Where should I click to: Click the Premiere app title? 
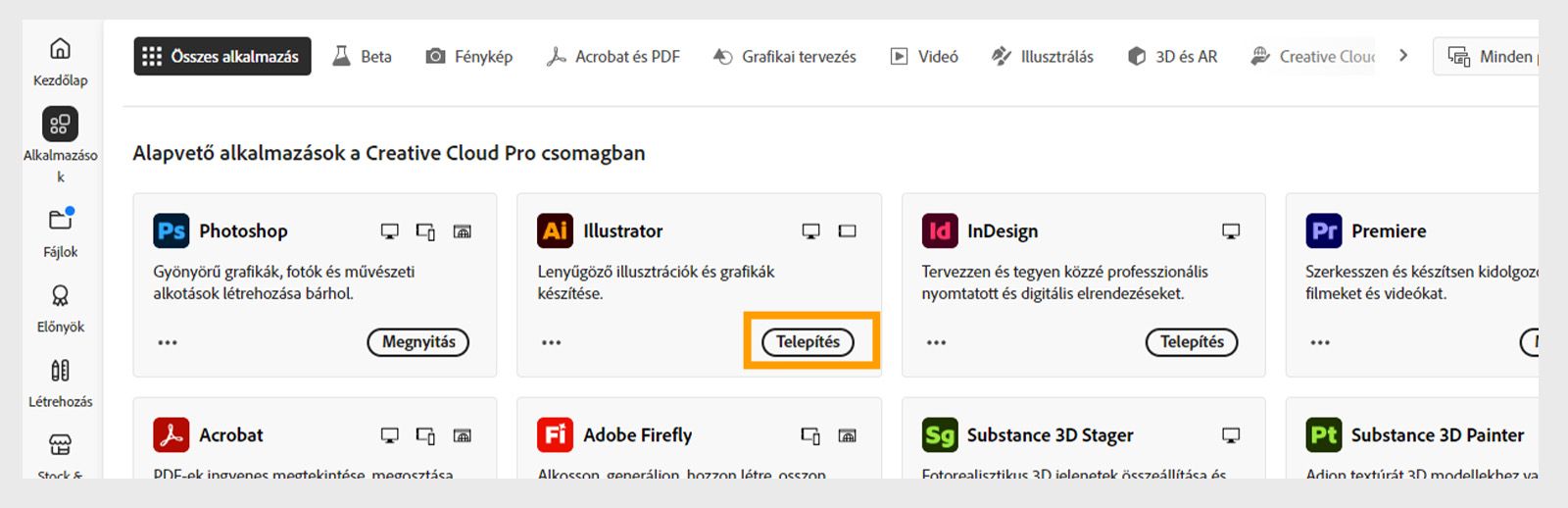1389,231
